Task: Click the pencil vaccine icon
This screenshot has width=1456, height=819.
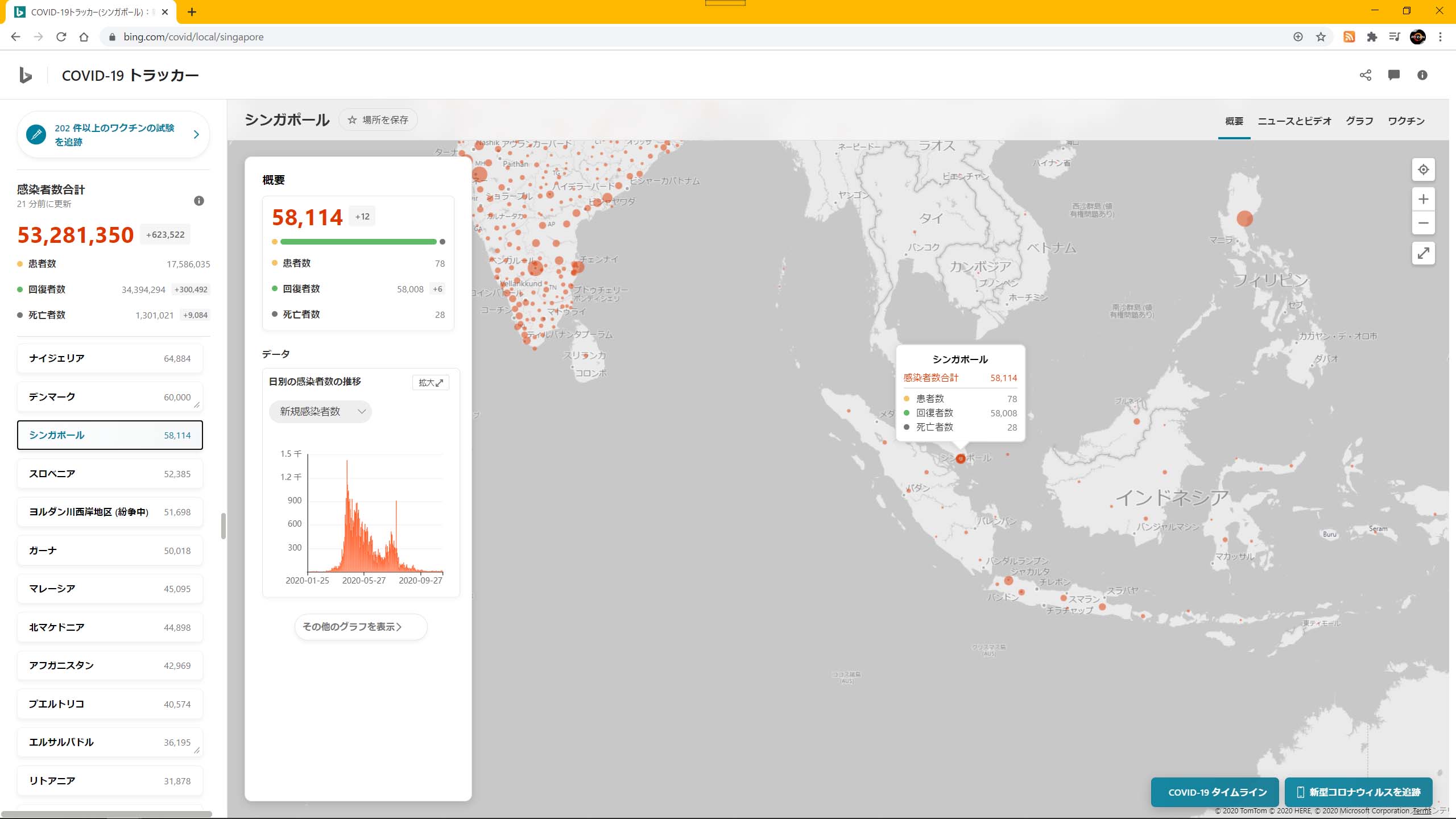Action: (x=36, y=135)
